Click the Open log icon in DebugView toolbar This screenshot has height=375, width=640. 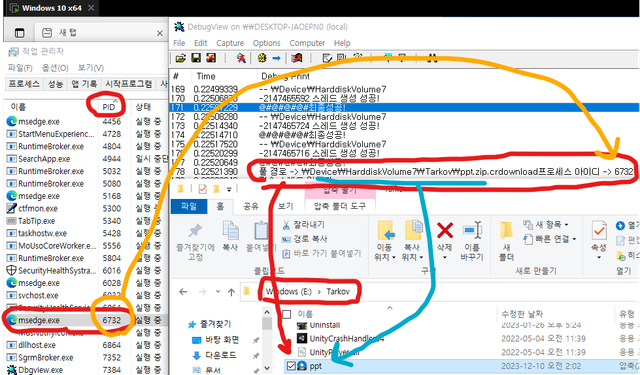pos(180,58)
